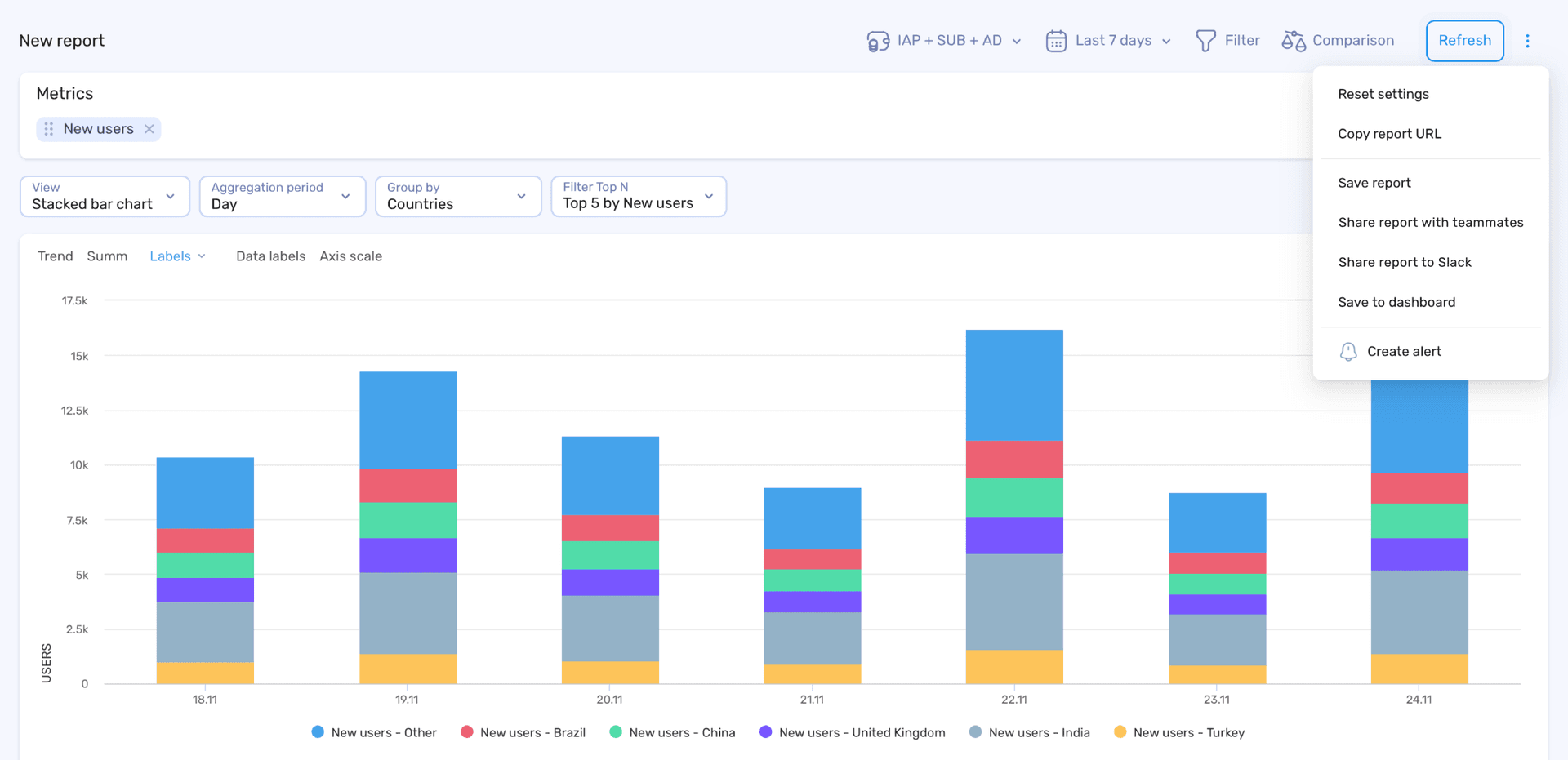Open the View dropdown showing Stacked bar chart

pos(105,196)
